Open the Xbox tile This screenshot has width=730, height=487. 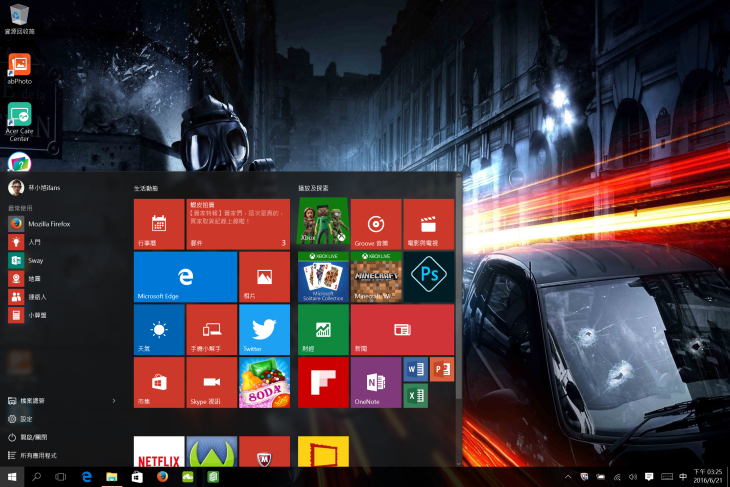(x=323, y=221)
